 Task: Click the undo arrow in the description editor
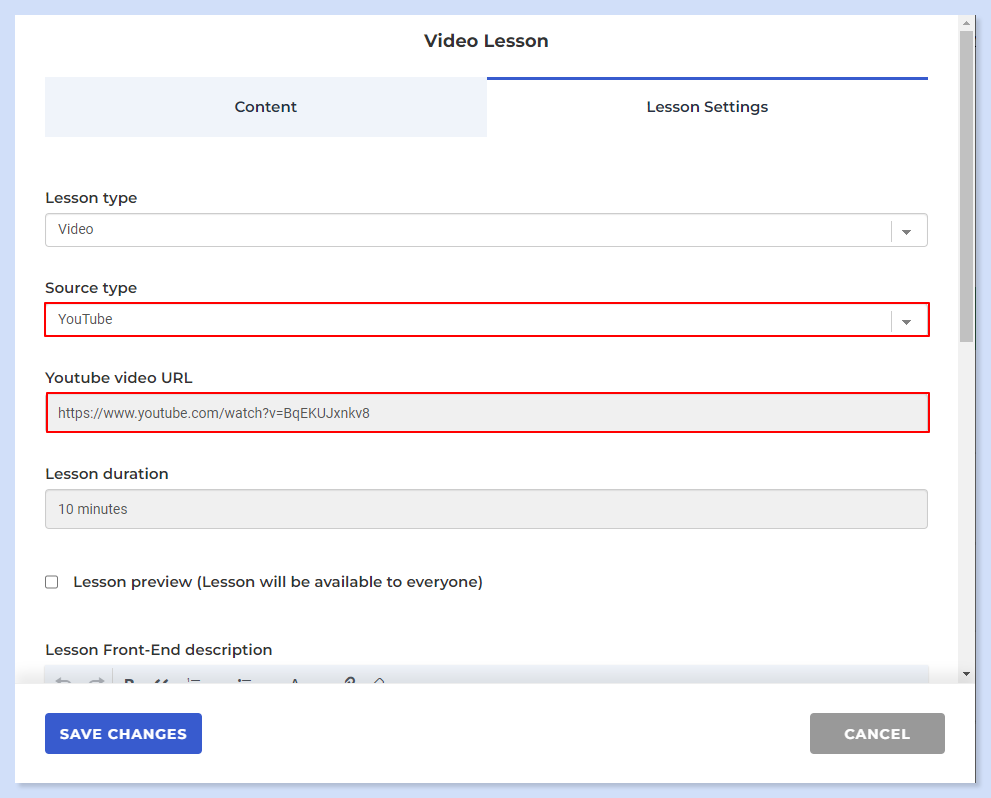click(63, 680)
